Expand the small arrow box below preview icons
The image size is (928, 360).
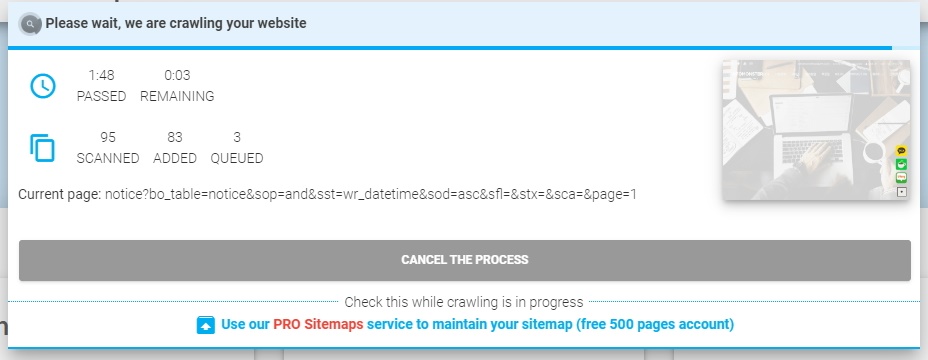click(x=901, y=192)
